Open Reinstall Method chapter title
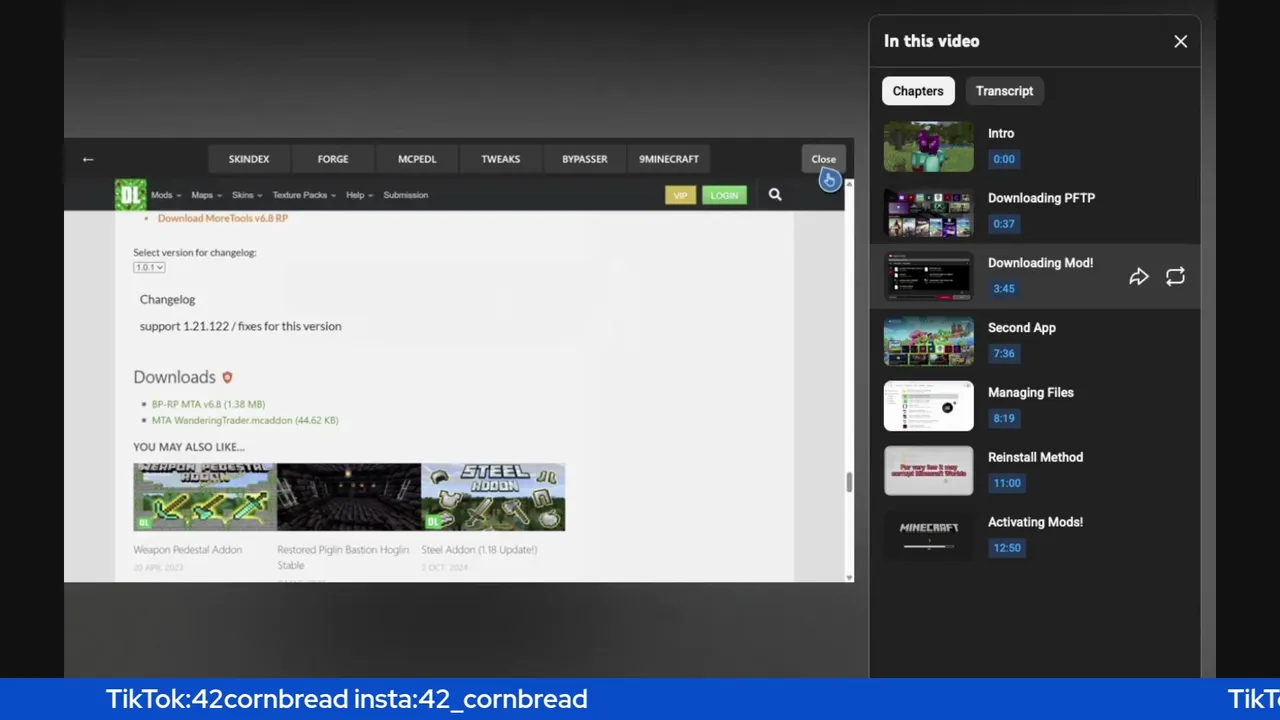Screen dimensions: 1280x720 point(1035,458)
